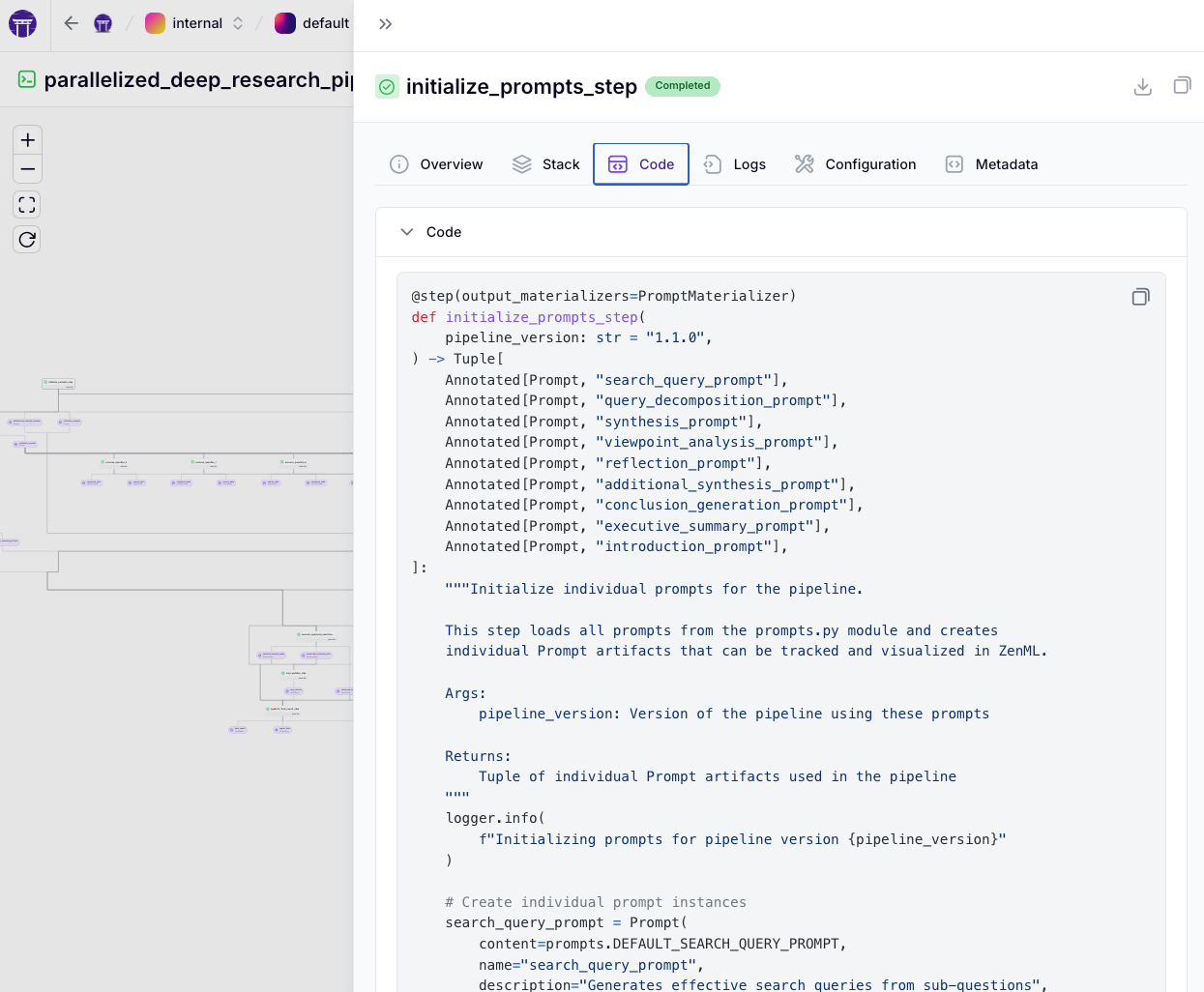Switch to the Logs tab
Image resolution: width=1204 pixels, height=992 pixels.
point(735,164)
